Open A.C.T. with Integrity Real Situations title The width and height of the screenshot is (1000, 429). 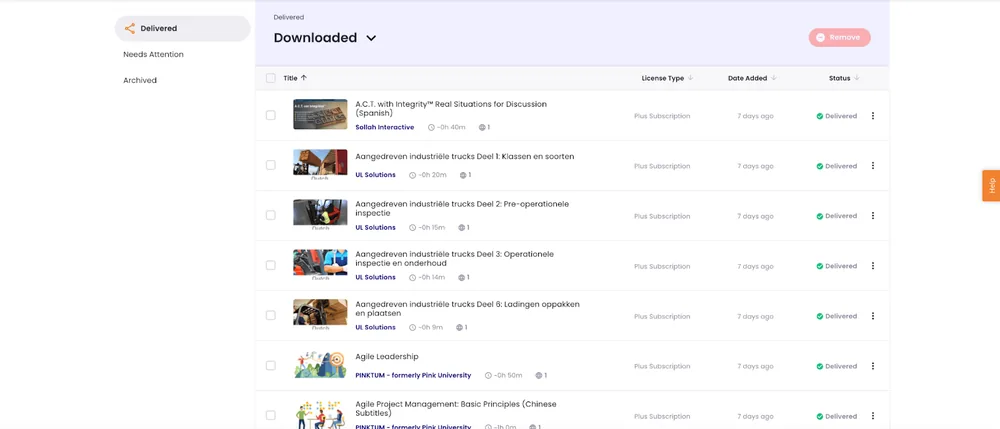coord(451,108)
